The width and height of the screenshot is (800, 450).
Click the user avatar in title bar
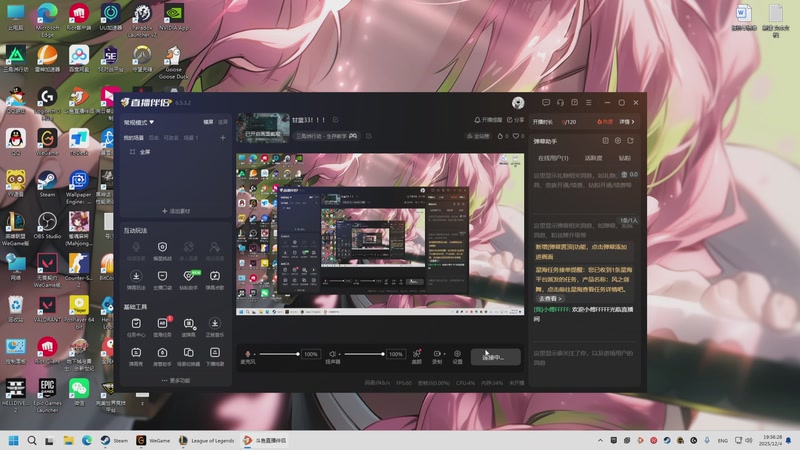click(x=518, y=103)
